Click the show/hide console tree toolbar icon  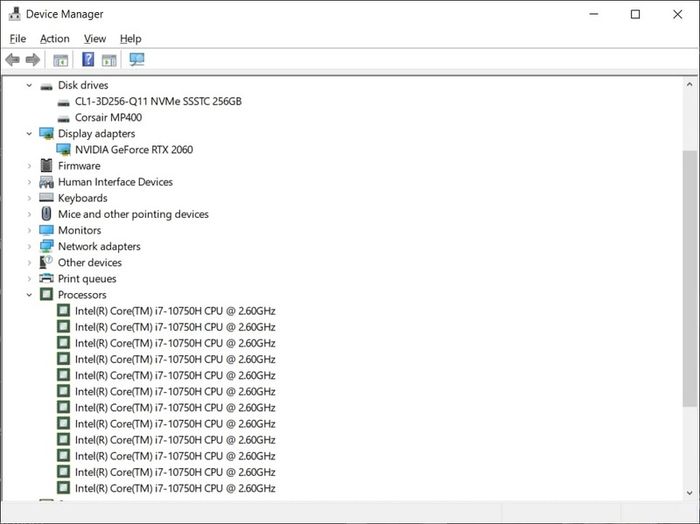pos(60,60)
